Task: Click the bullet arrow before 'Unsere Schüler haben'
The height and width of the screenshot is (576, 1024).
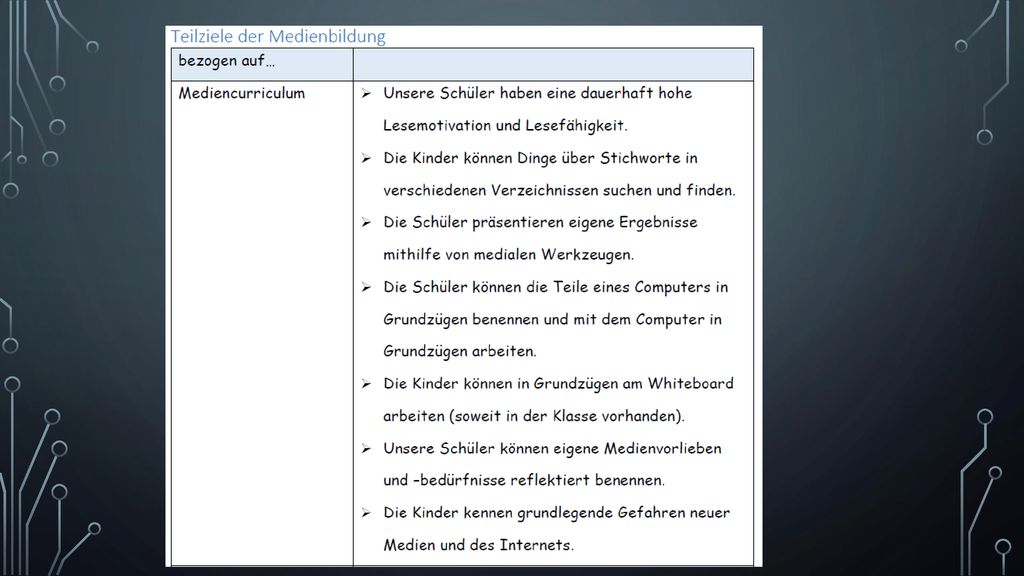Action: (366, 94)
